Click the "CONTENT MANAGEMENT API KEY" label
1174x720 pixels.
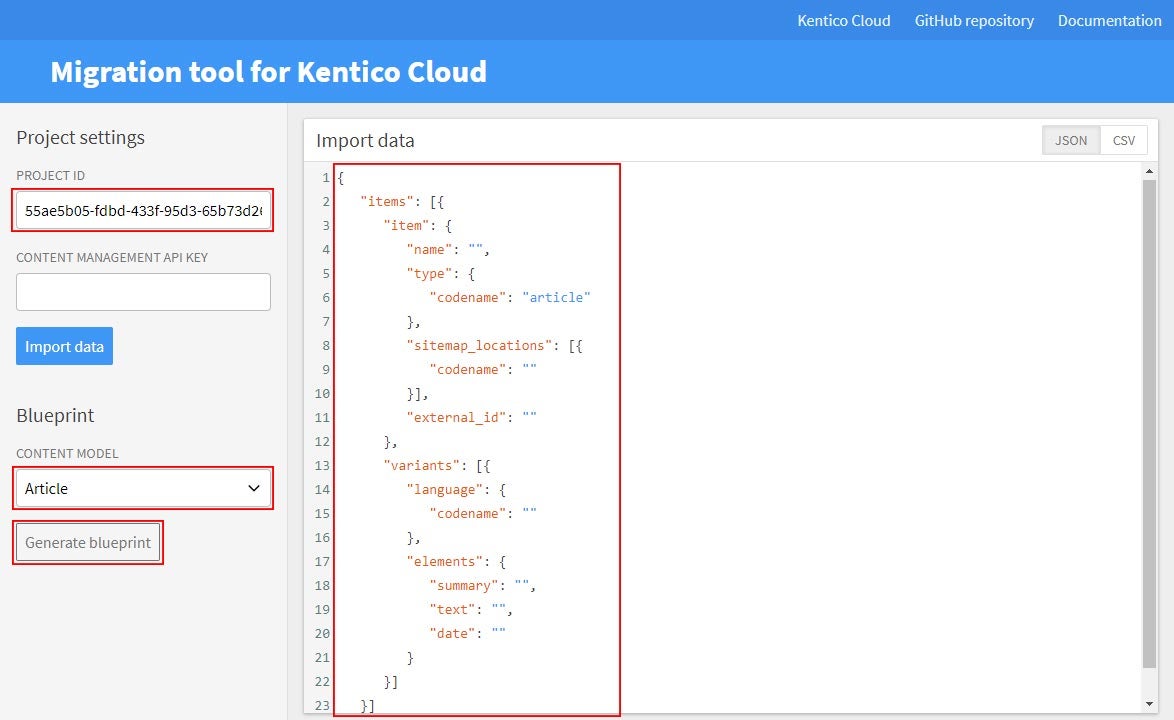[x=112, y=257]
